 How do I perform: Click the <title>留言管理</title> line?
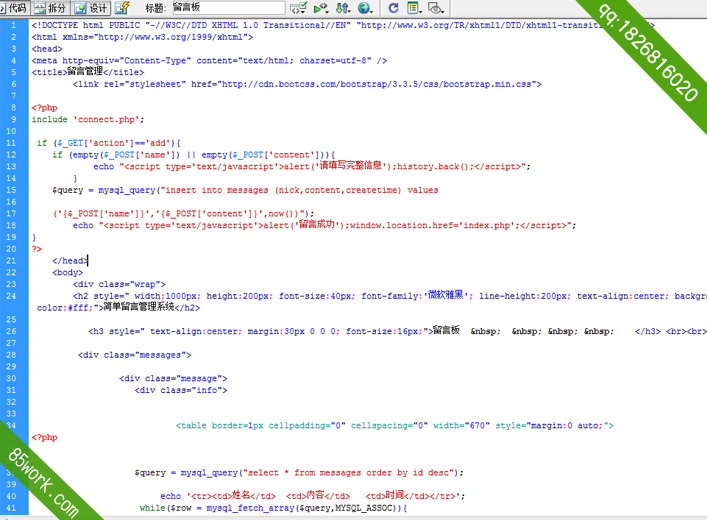point(88,72)
